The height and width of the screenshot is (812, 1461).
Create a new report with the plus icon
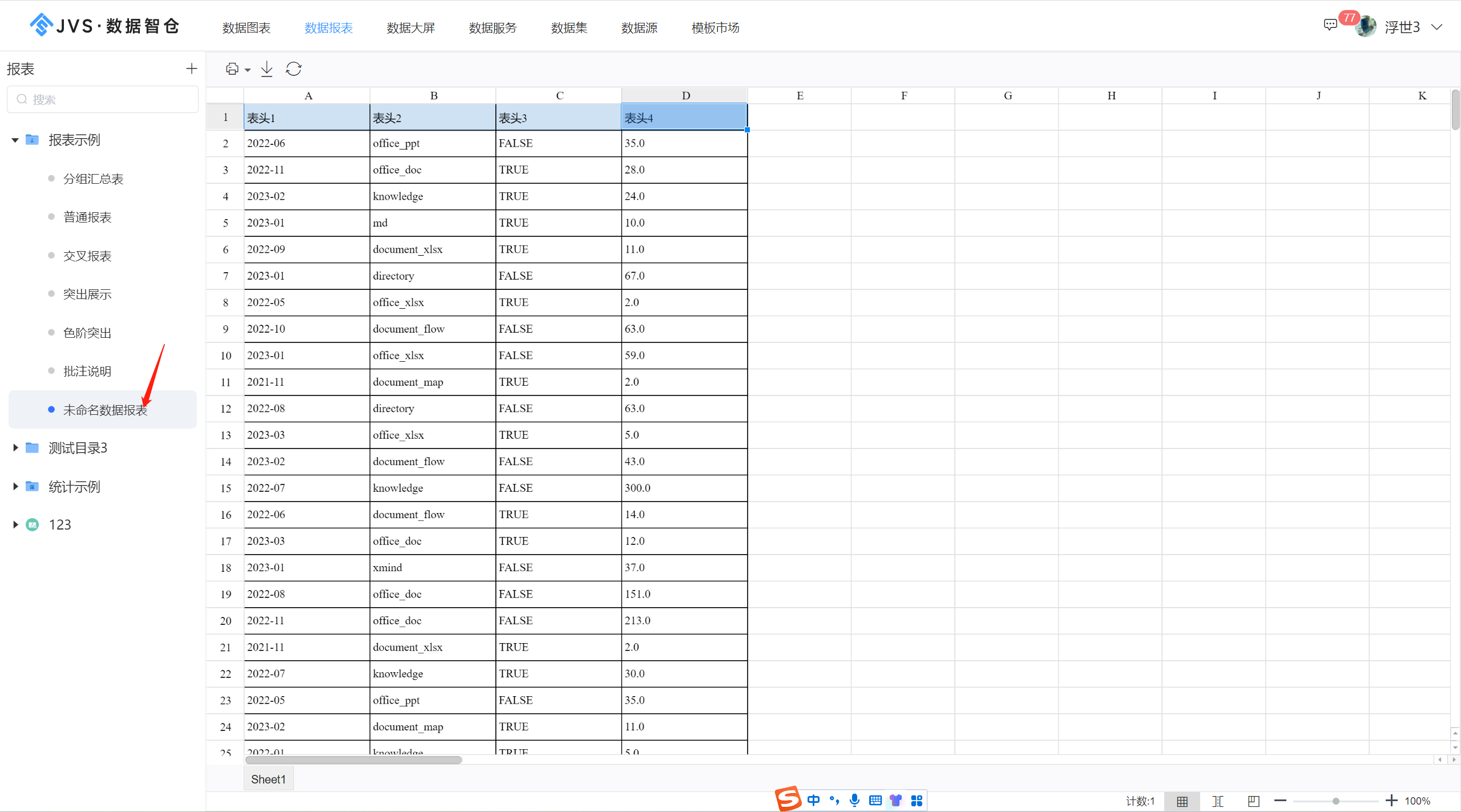(x=191, y=68)
